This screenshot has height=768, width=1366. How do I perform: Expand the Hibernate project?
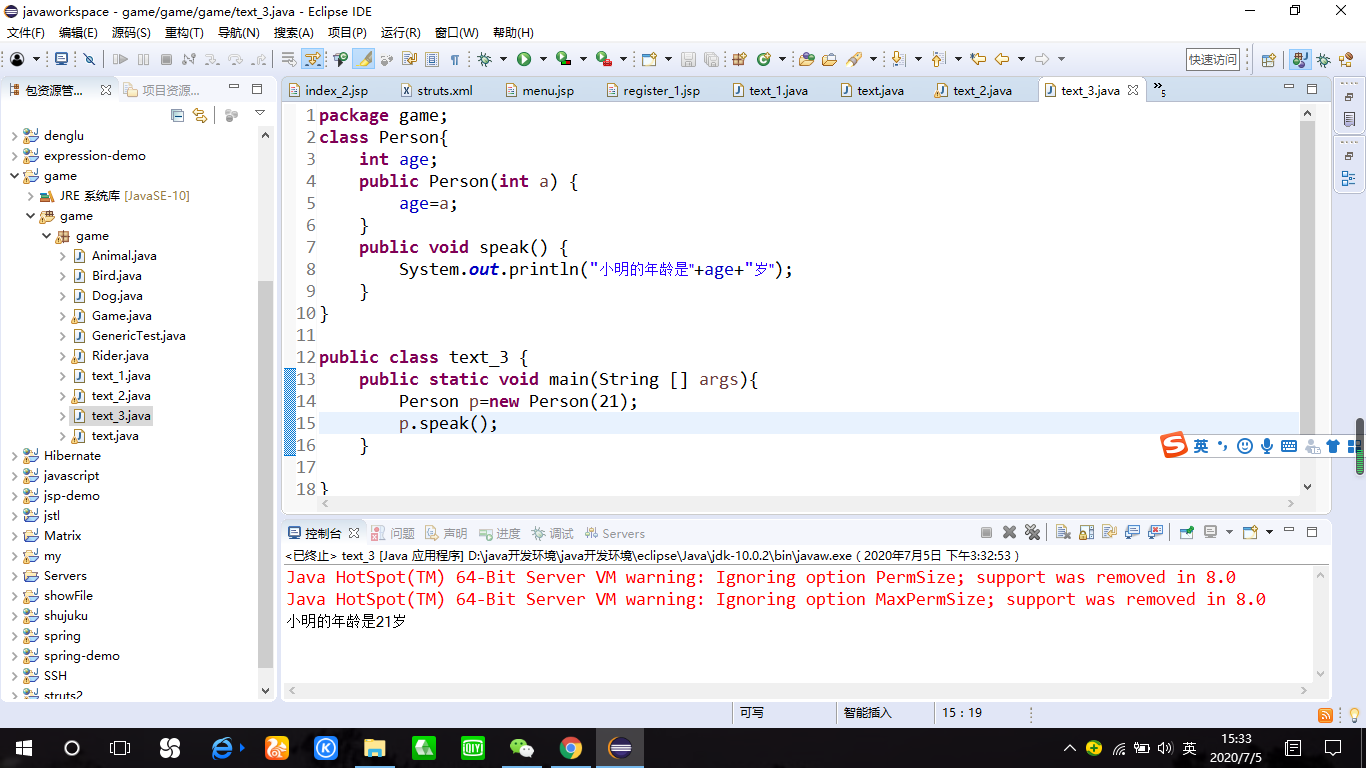14,455
